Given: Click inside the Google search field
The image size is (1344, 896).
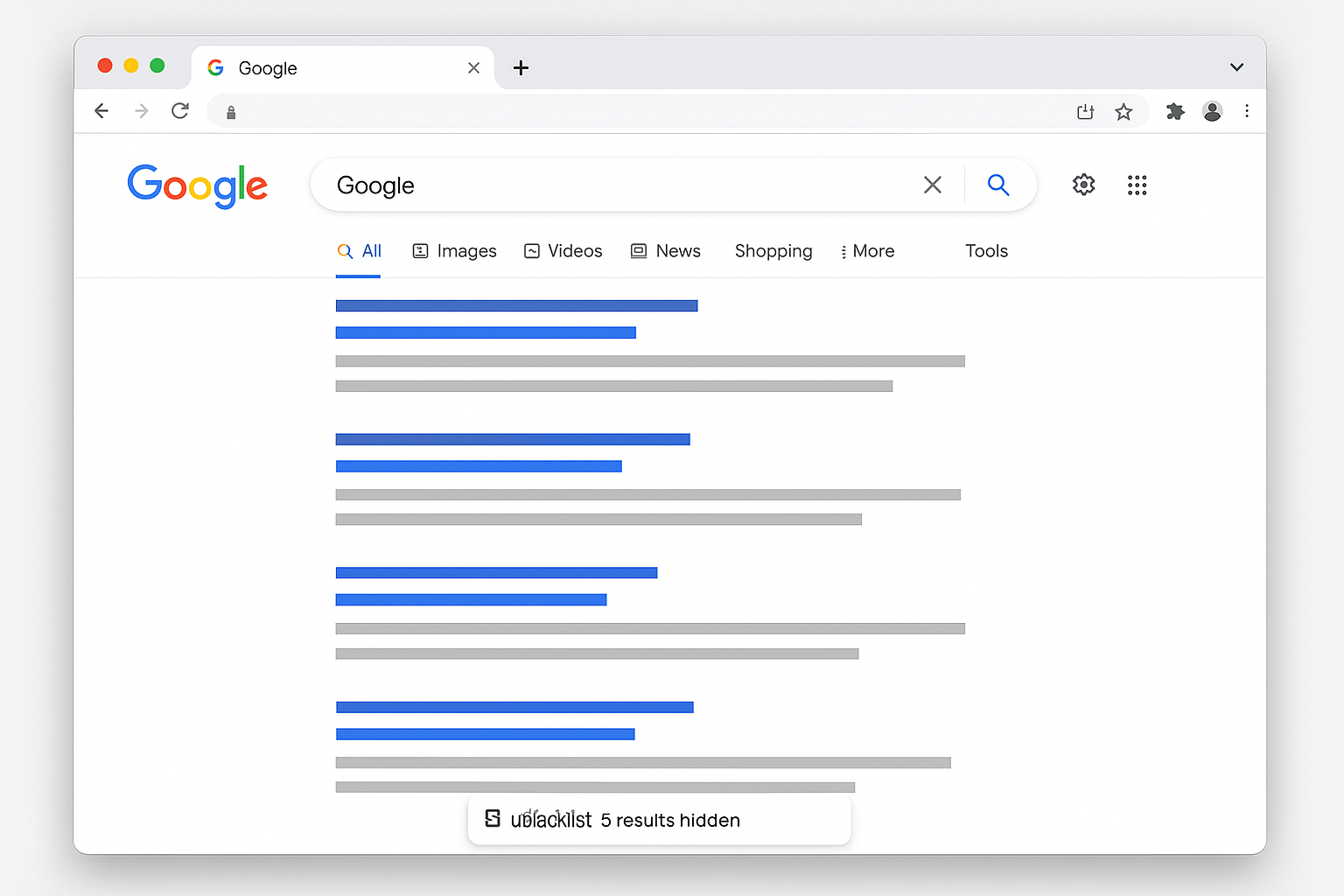Looking at the screenshot, I should tap(612, 185).
